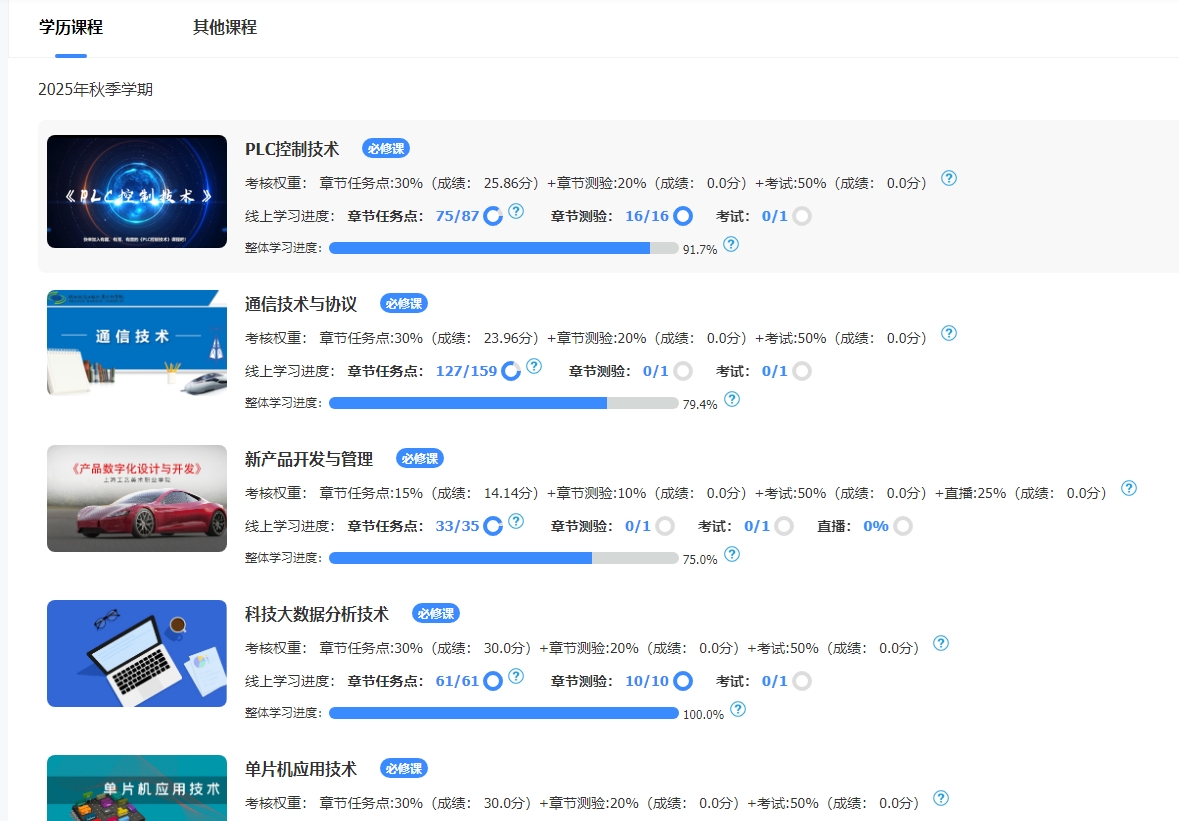Screen dimensions: 1179x821
Task: Open the 新产品开发与管理 course thumbnail
Action: (137, 498)
